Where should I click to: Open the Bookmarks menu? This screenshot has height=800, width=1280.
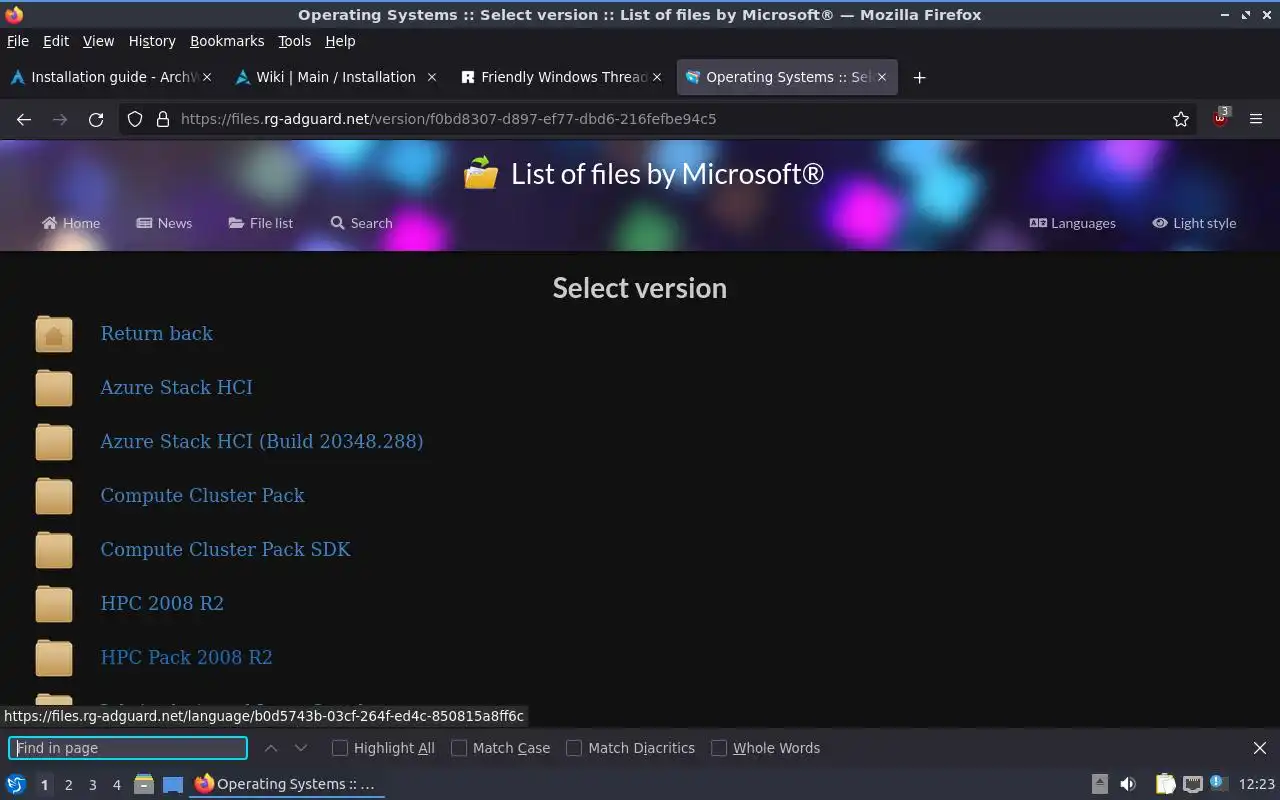(x=227, y=41)
